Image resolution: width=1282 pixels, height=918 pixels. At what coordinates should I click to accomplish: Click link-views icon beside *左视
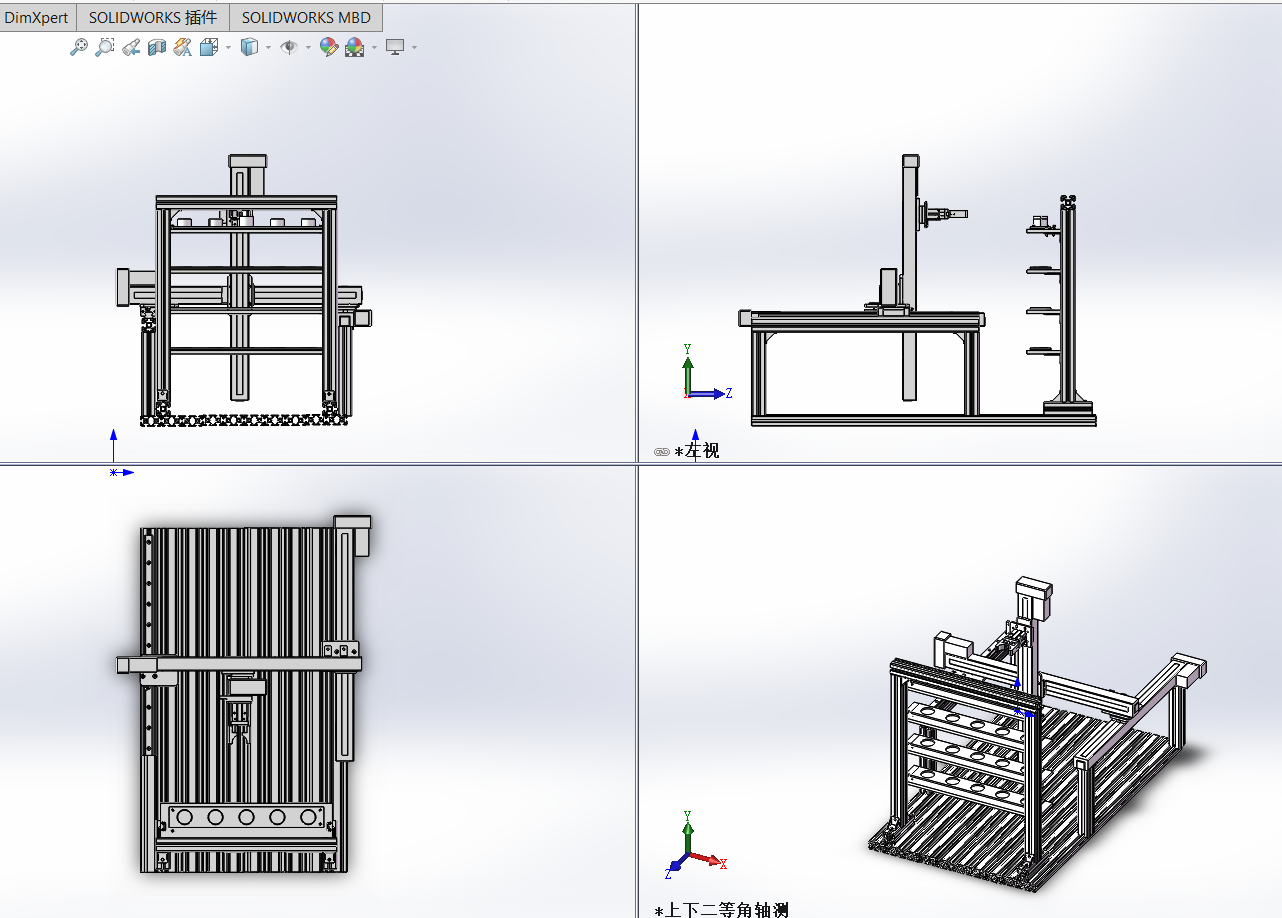(661, 452)
